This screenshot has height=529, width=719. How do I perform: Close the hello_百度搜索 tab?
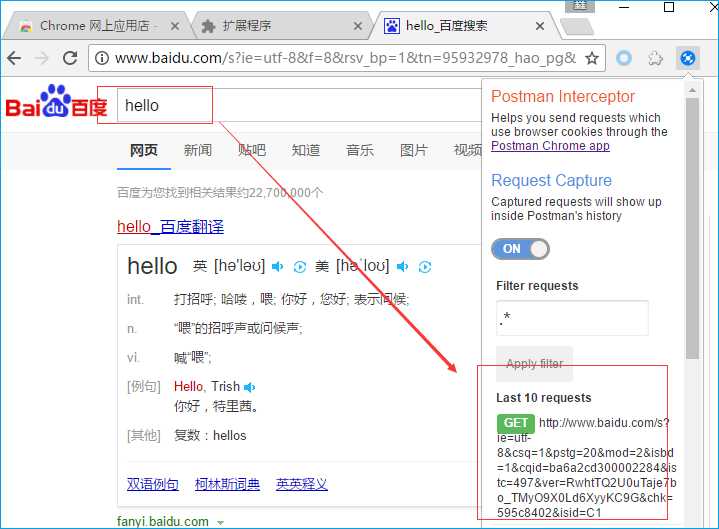[x=540, y=26]
